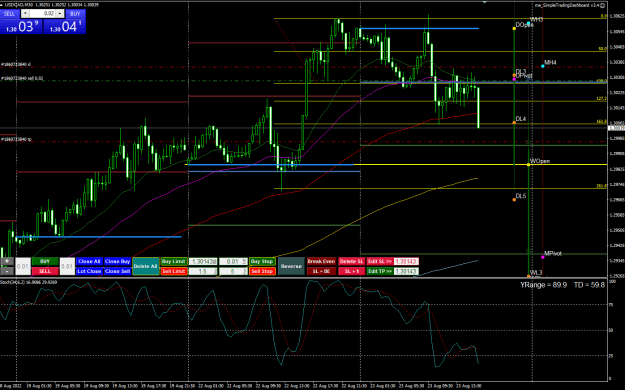Click the chart shift triangle marker at top
This screenshot has height=390, width=625.
click(x=485, y=2)
